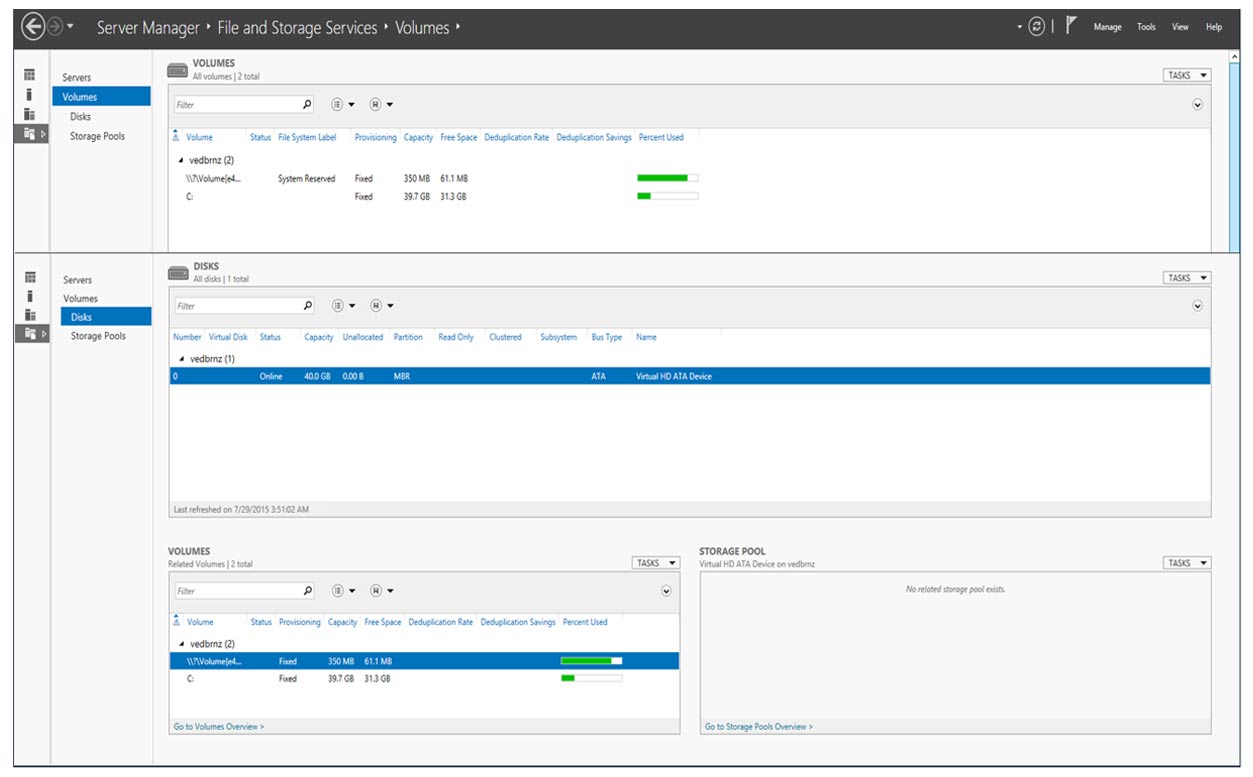Open the saved queries dropdown in All volumes panel
This screenshot has height=777, width=1253.
(381, 104)
